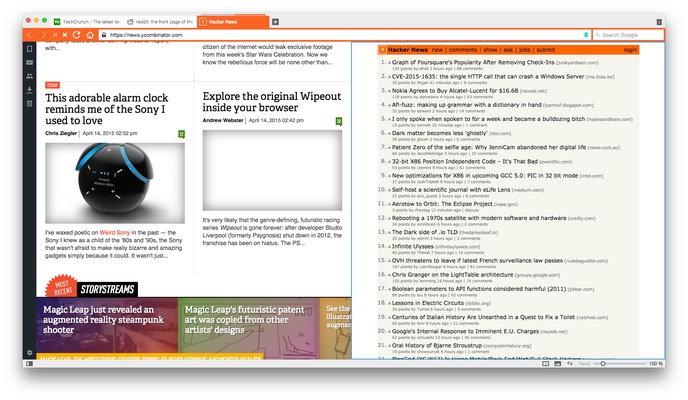
Task: Open a new tab with plus button
Action: pyautogui.click(x=275, y=21)
